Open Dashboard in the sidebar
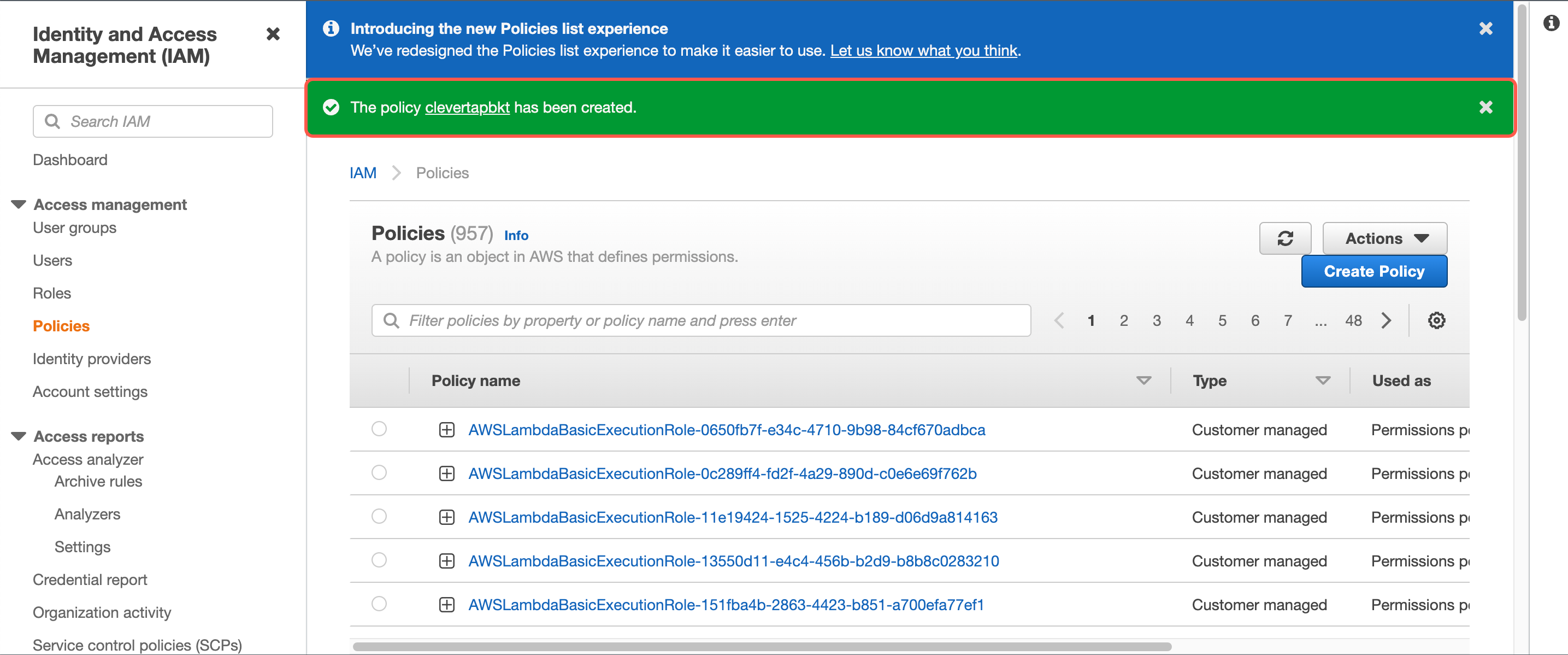Image resolution: width=1568 pixels, height=655 pixels. click(70, 160)
